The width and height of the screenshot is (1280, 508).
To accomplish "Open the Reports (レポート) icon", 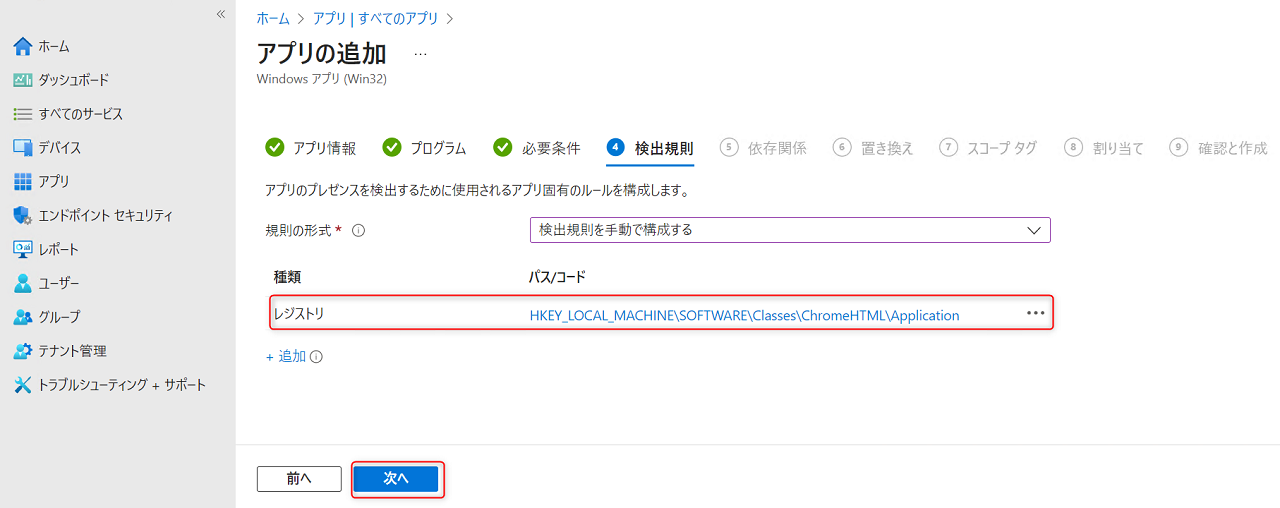I will 22,249.
